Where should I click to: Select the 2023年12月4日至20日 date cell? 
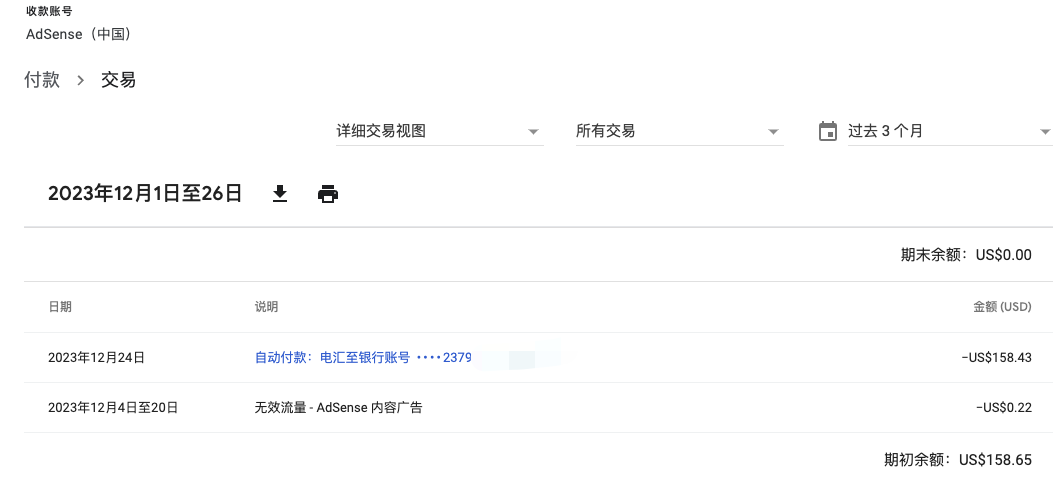pyautogui.click(x=113, y=407)
